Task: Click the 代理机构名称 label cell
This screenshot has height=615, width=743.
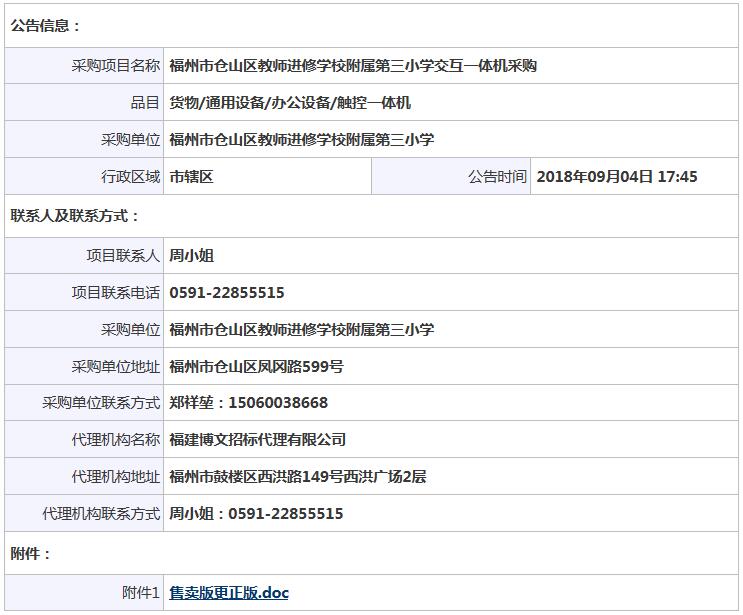Action: tap(84, 440)
